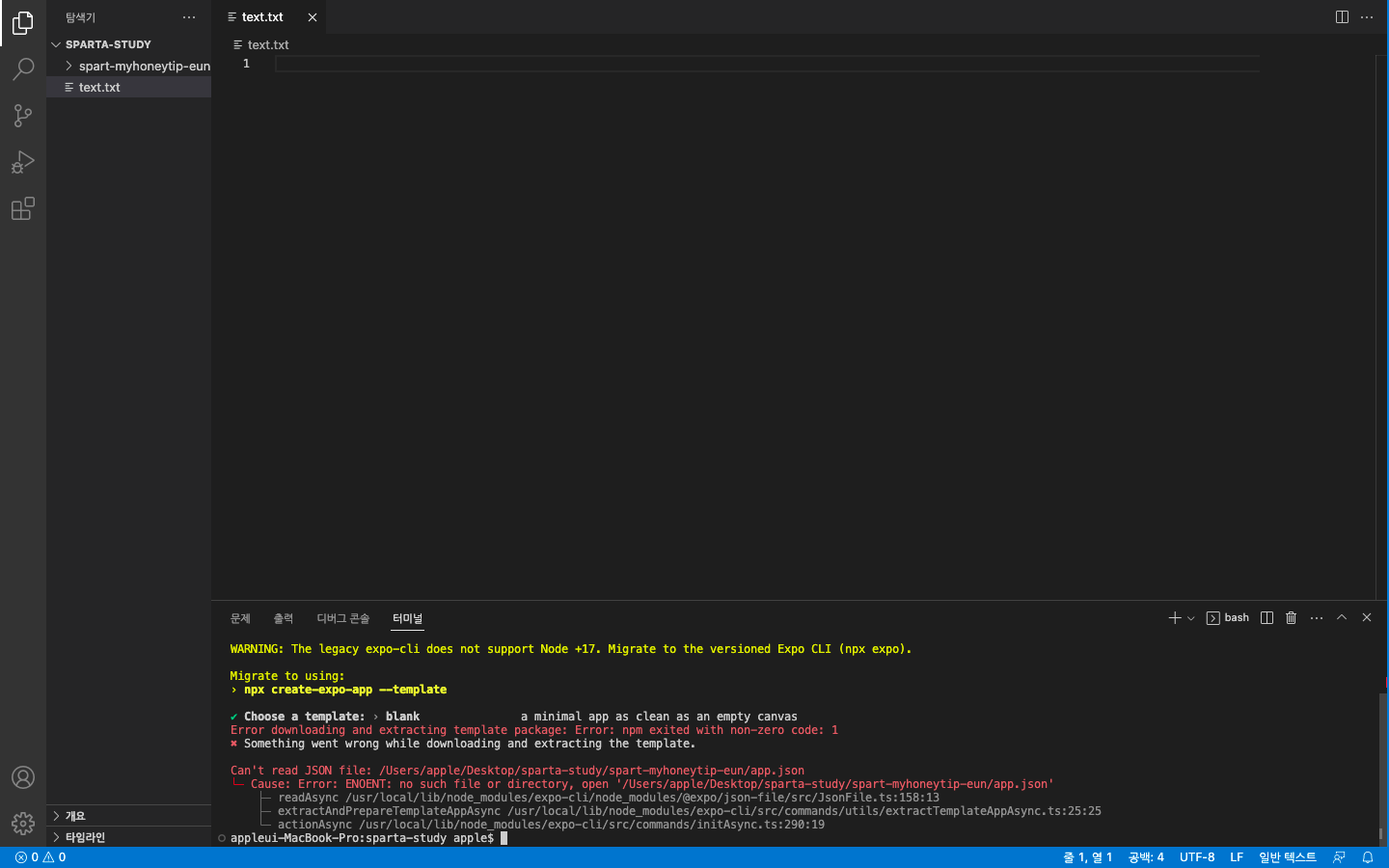Viewport: 1389px width, 868px height.
Task: Click the extractTemplateAppAsync.ts:25:25 path in terminal
Action: point(804,811)
